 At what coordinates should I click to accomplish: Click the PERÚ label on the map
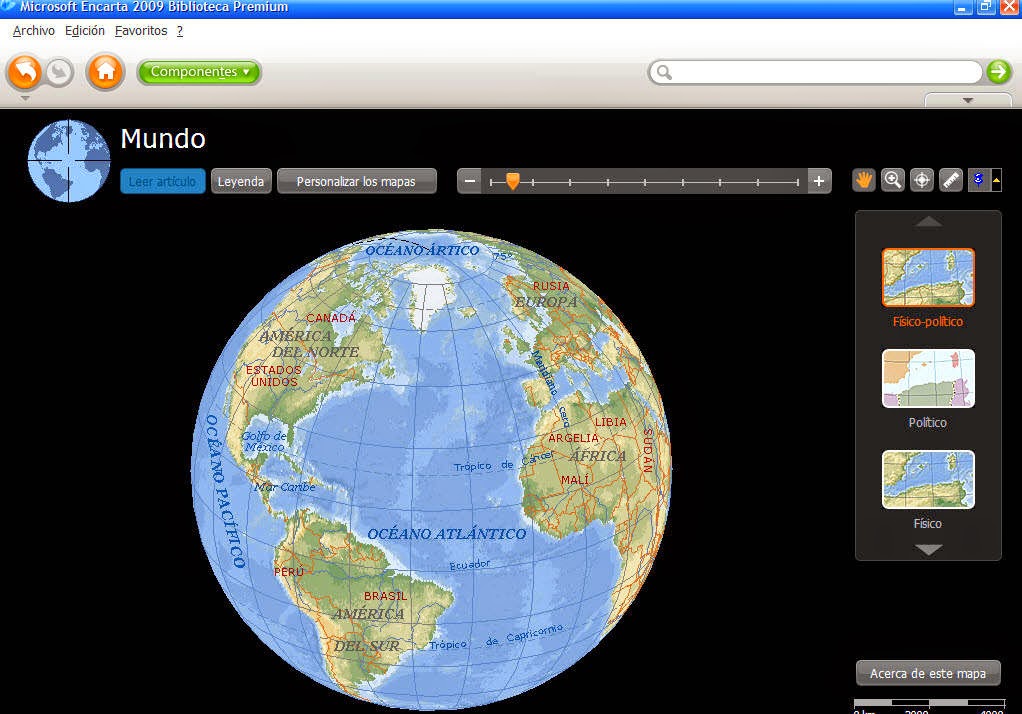click(x=289, y=572)
